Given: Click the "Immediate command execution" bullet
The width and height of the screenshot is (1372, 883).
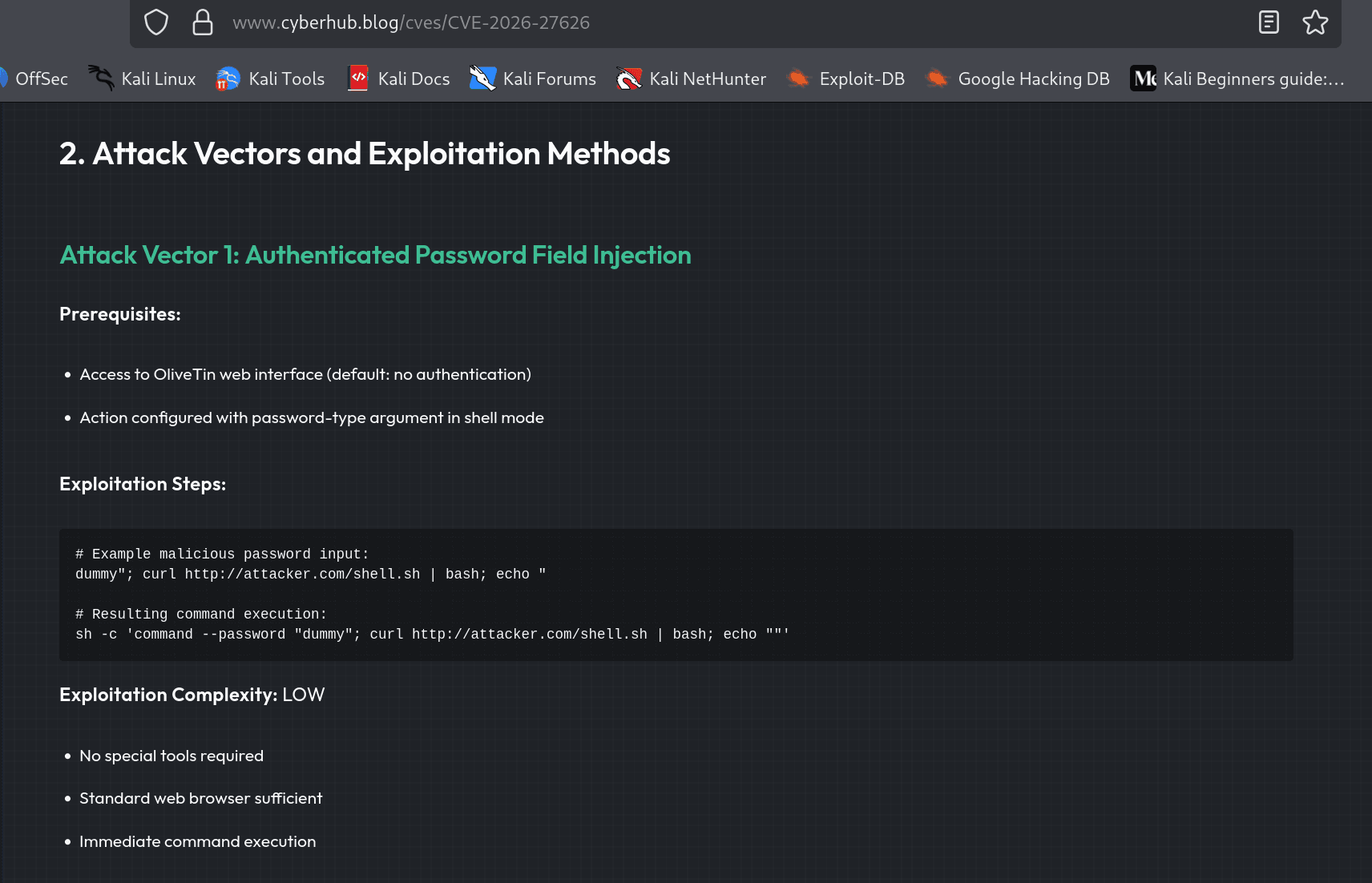Looking at the screenshot, I should coord(198,841).
